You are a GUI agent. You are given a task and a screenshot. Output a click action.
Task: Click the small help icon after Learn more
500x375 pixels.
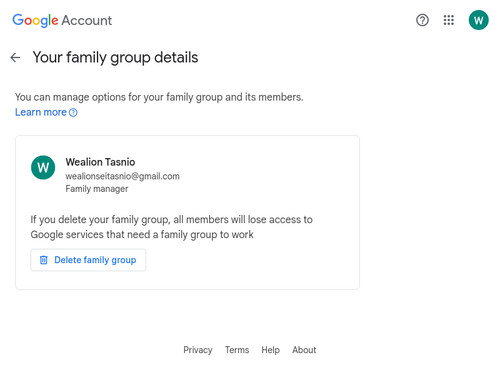pos(73,113)
